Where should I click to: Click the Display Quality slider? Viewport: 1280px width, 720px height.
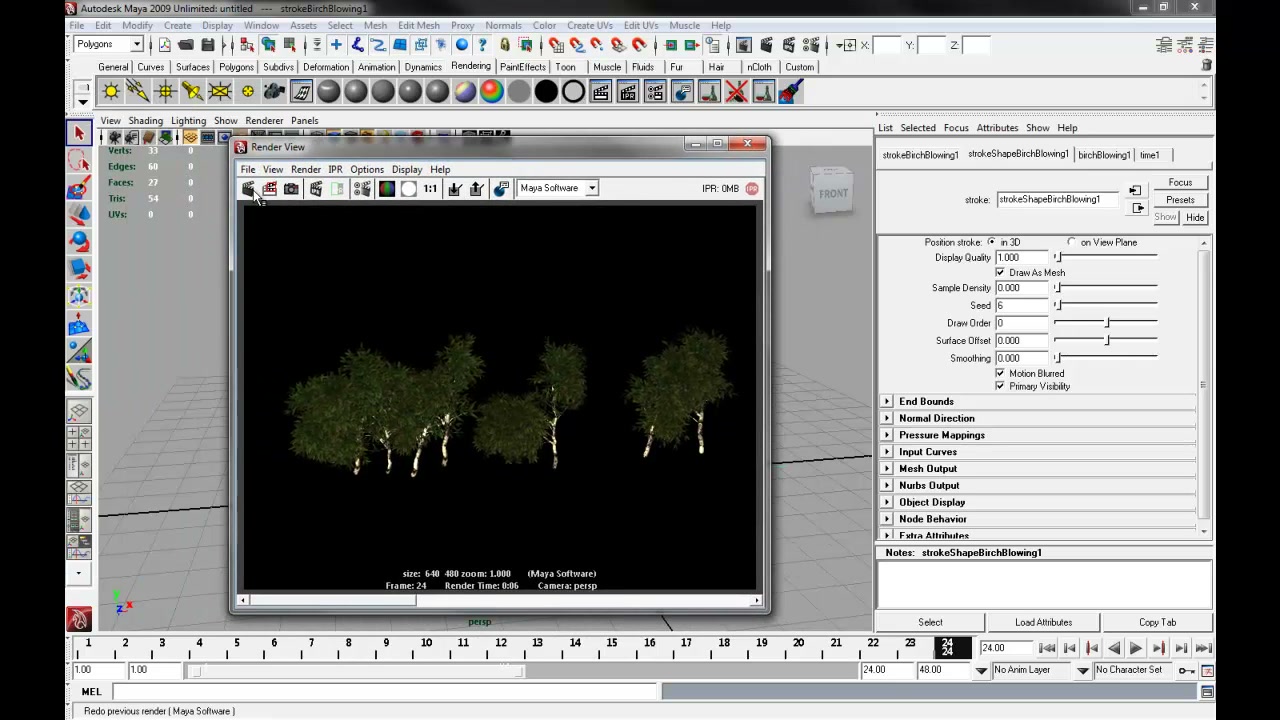(x=1105, y=258)
